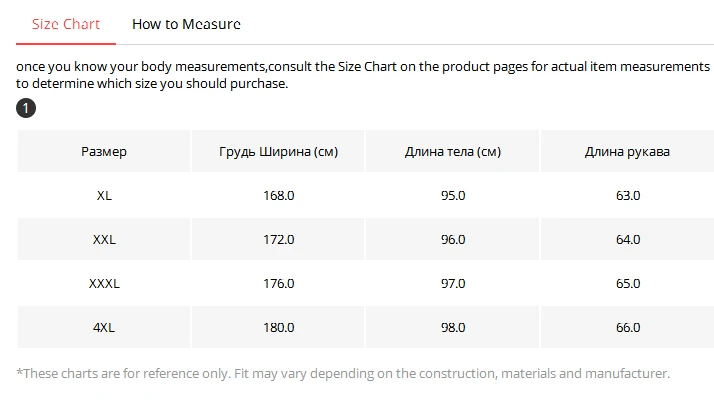Select the Длина рукава column header
Viewport: 714px width, 413px height.
tap(627, 151)
